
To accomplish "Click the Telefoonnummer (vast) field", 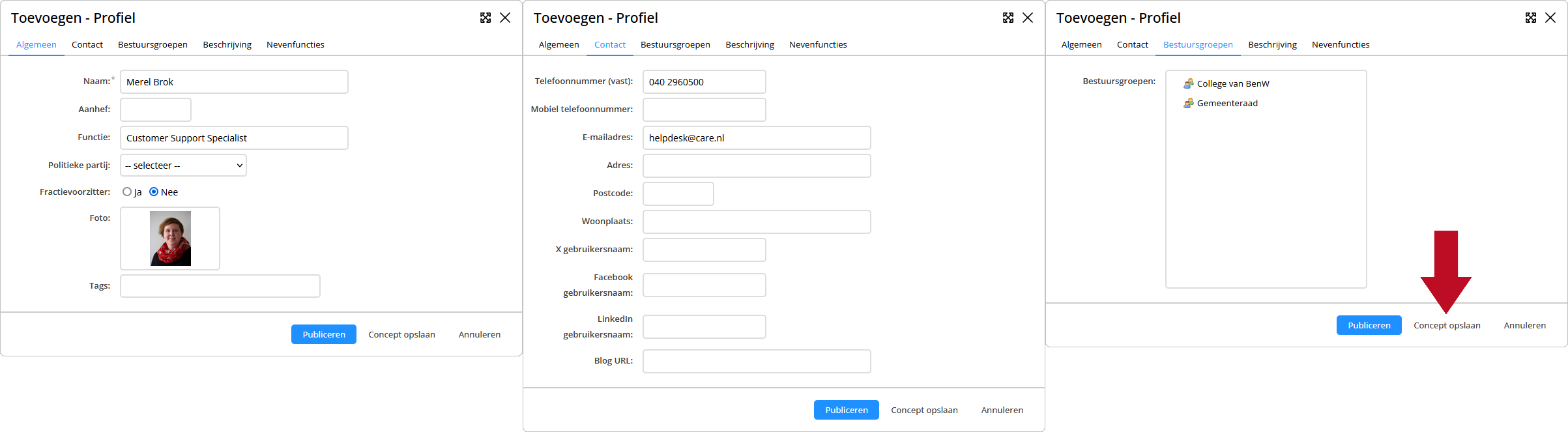I will [x=704, y=82].
